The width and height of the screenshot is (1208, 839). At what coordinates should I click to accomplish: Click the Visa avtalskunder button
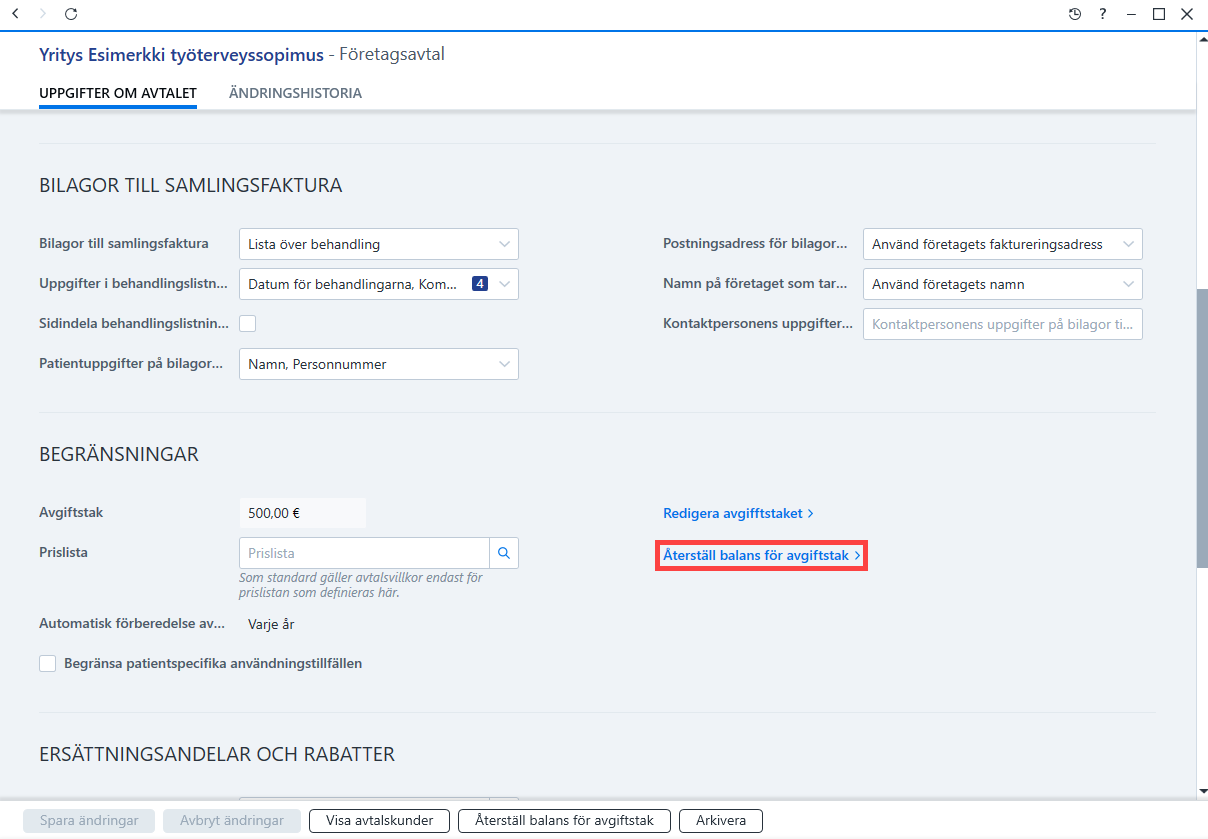point(379,820)
